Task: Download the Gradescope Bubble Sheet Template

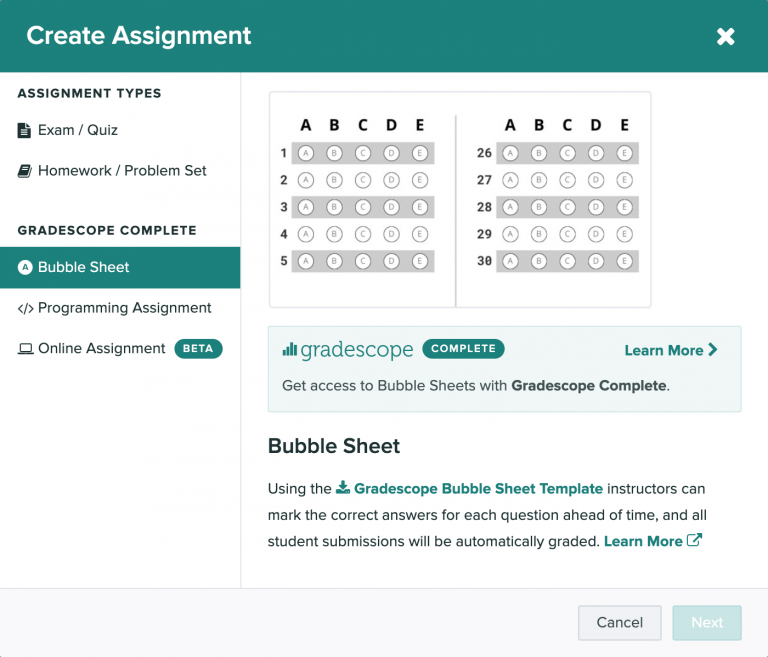Action: tap(469, 488)
